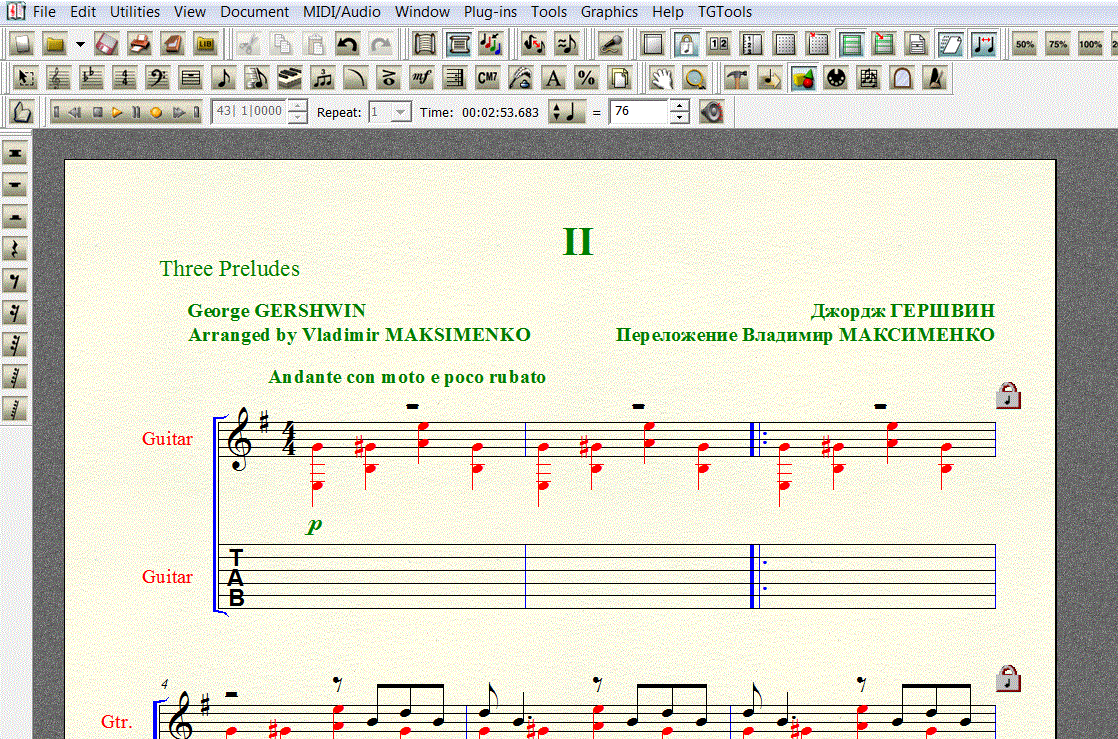Stop playback with the Stop button

[98, 113]
